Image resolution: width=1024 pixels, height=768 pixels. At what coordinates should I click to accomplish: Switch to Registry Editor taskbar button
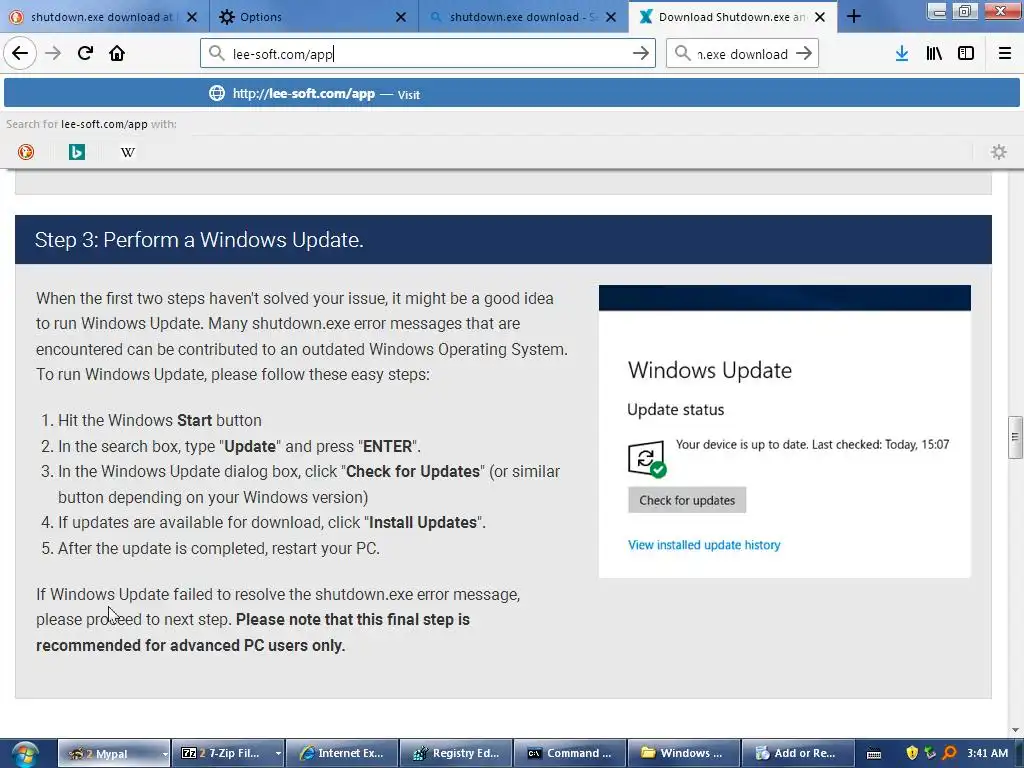456,754
